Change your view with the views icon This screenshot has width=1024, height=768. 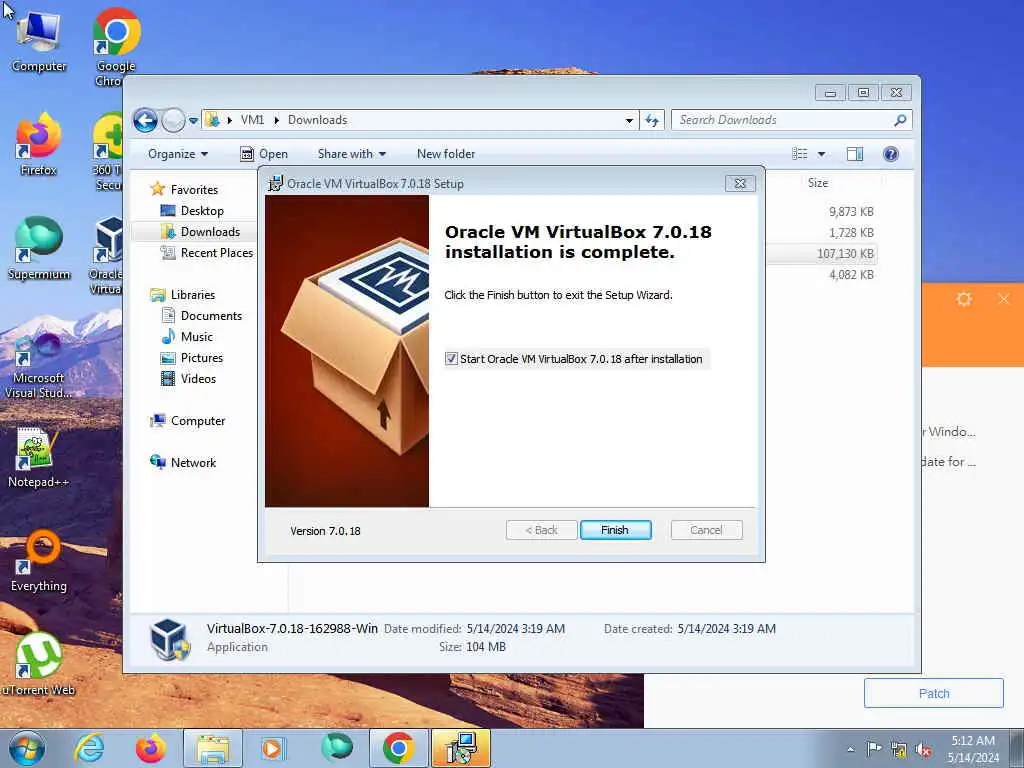(x=799, y=153)
